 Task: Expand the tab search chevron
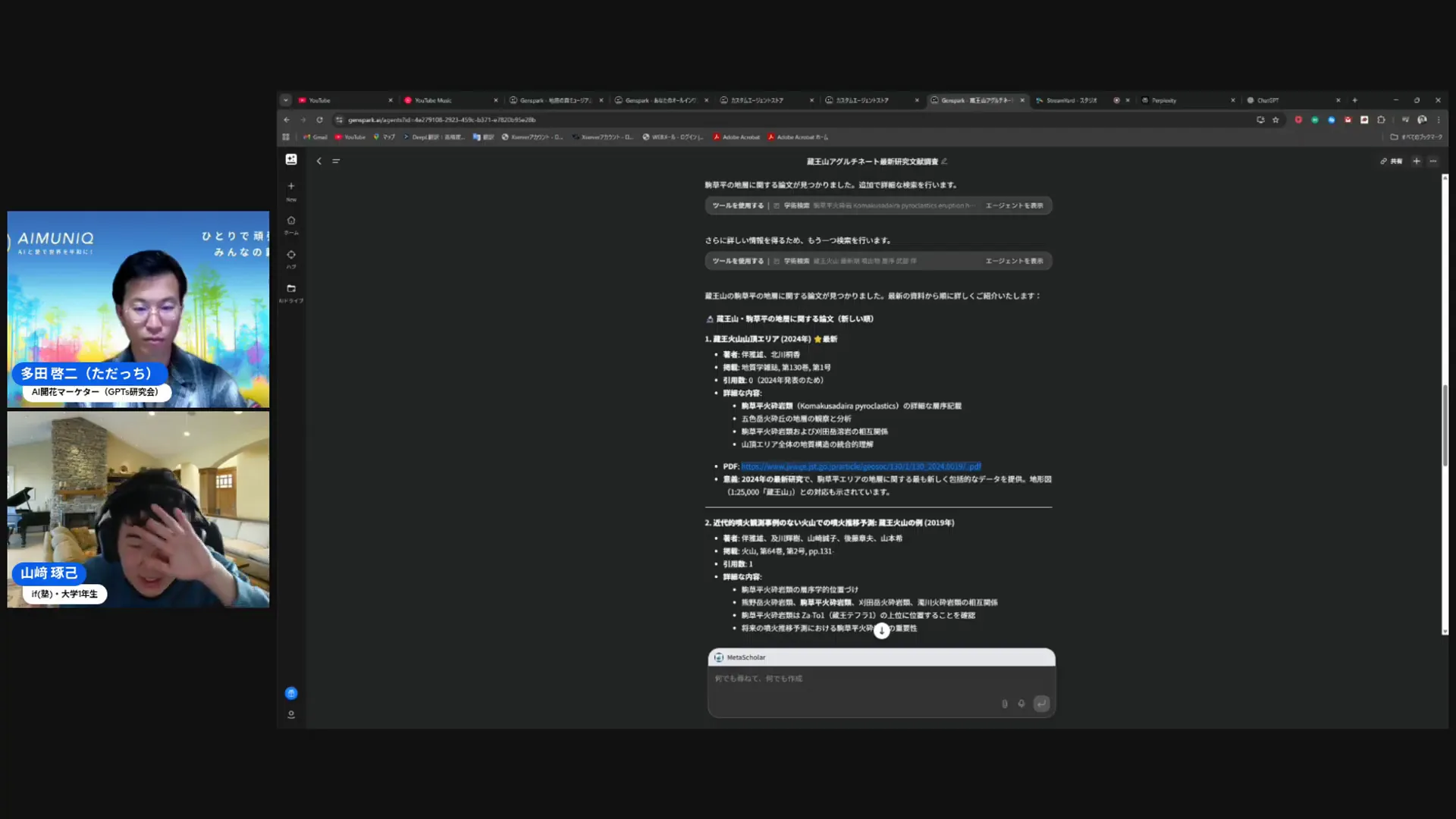pos(286,100)
